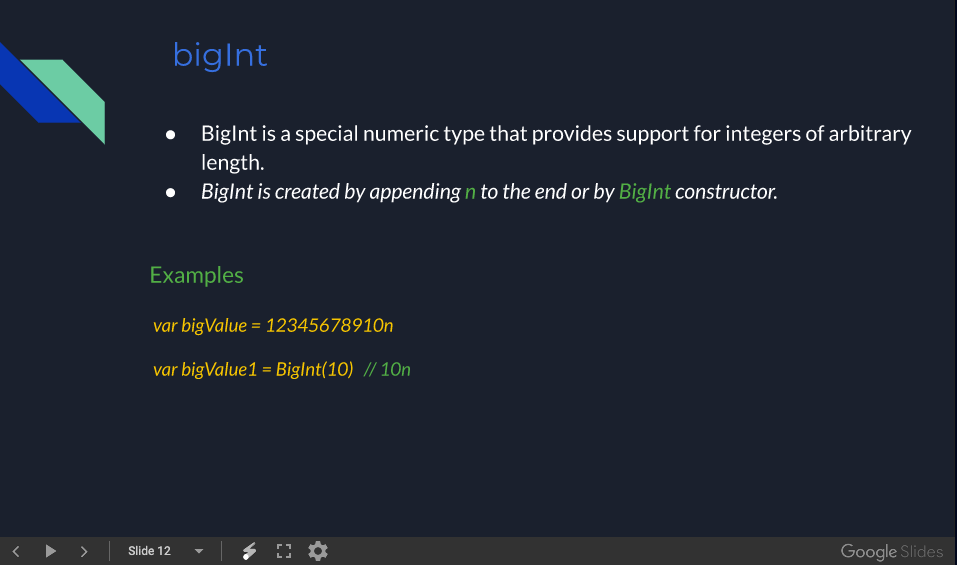This screenshot has height=565, width=957.
Task: Enter fullscreen mode
Action: point(284,551)
